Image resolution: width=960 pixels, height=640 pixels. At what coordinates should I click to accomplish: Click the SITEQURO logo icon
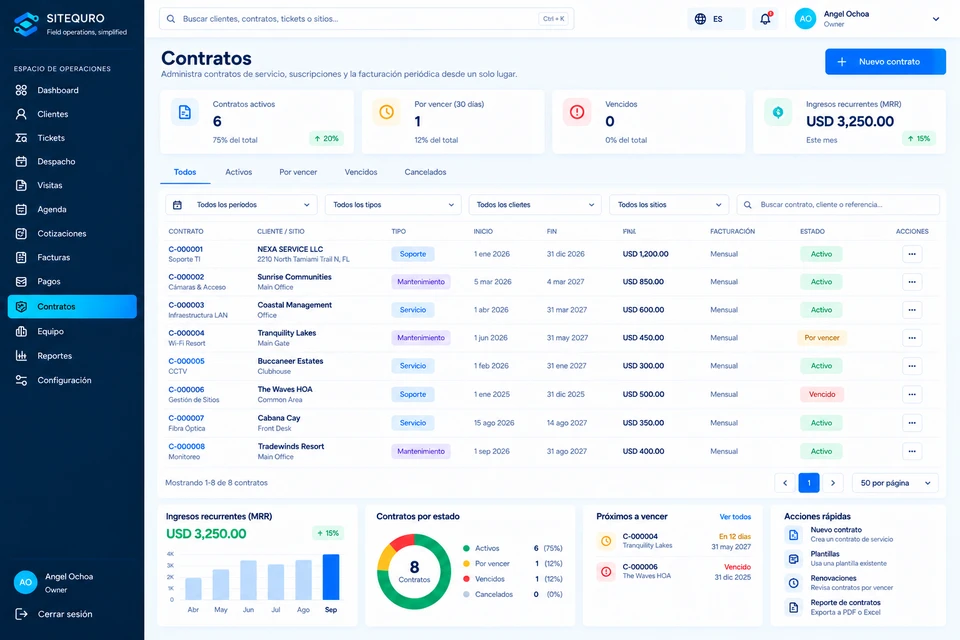[26, 24]
